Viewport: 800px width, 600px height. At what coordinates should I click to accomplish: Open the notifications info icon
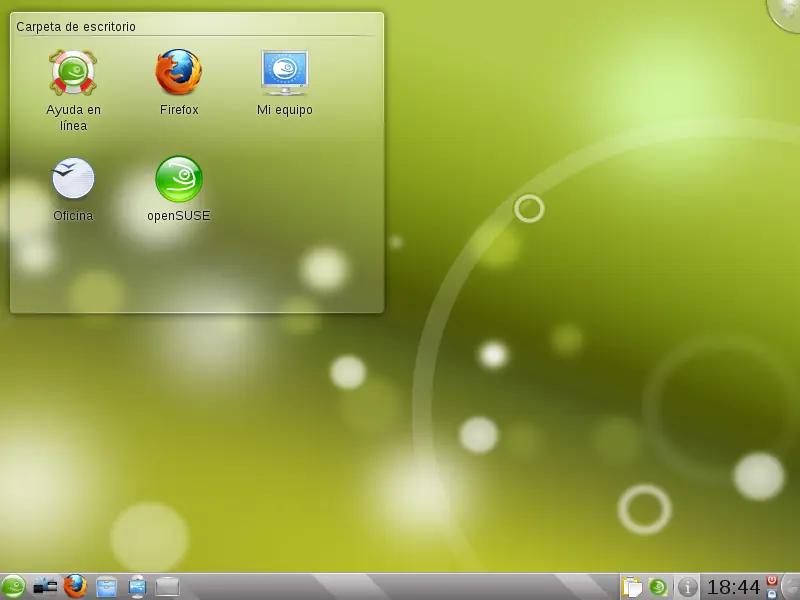[688, 587]
